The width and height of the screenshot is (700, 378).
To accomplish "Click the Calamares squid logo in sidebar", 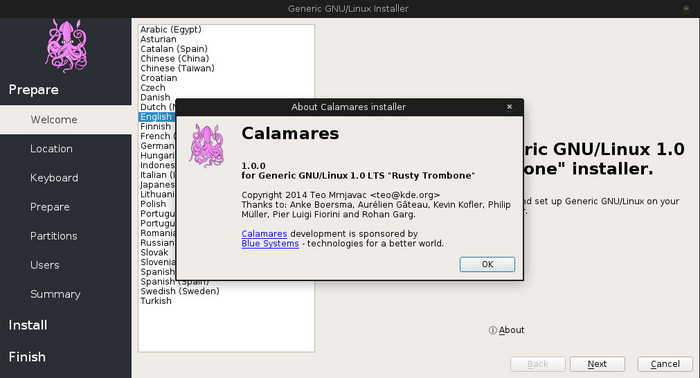I will [66, 46].
